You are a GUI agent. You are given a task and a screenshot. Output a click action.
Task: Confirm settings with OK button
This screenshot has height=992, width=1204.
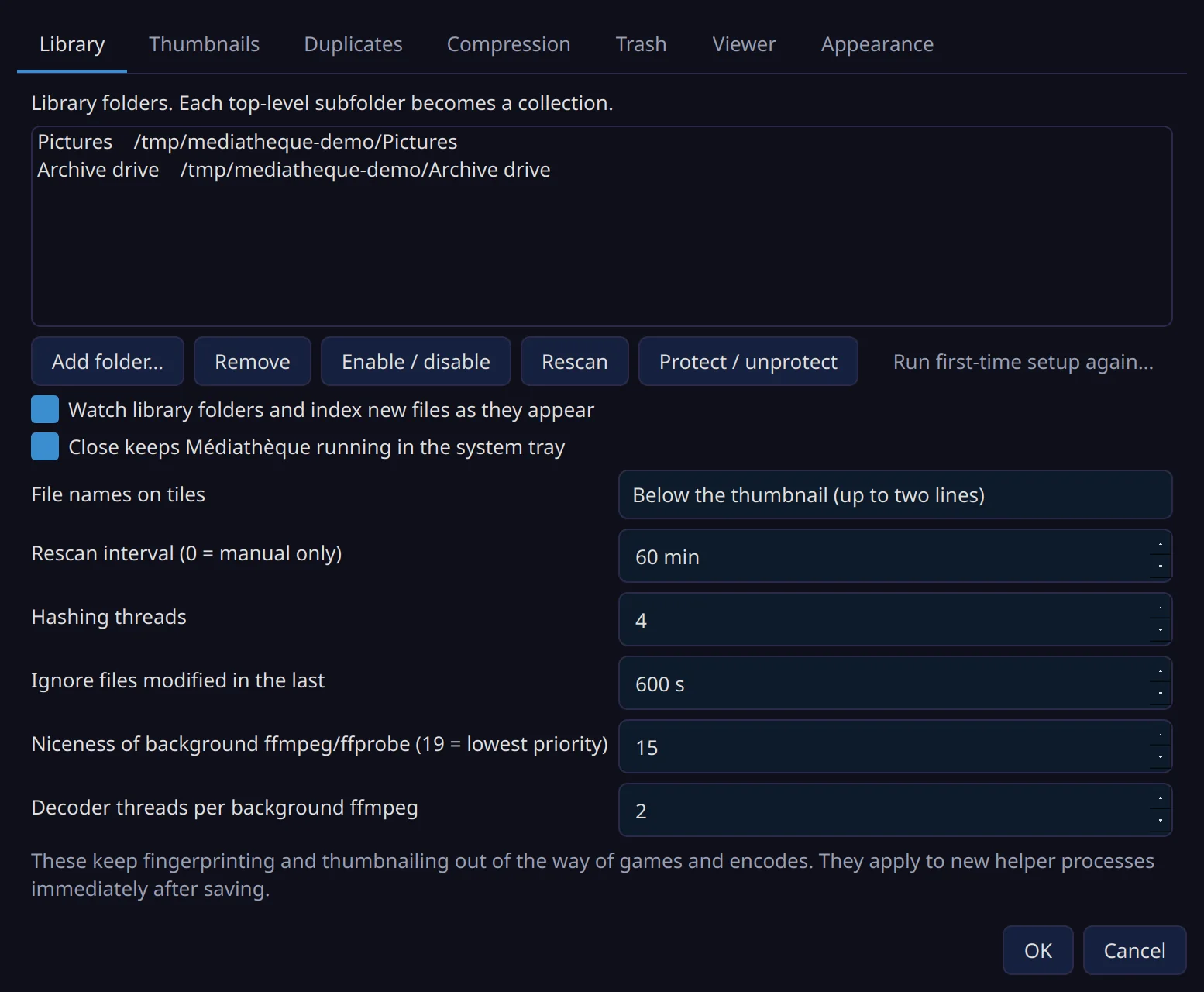click(1038, 950)
